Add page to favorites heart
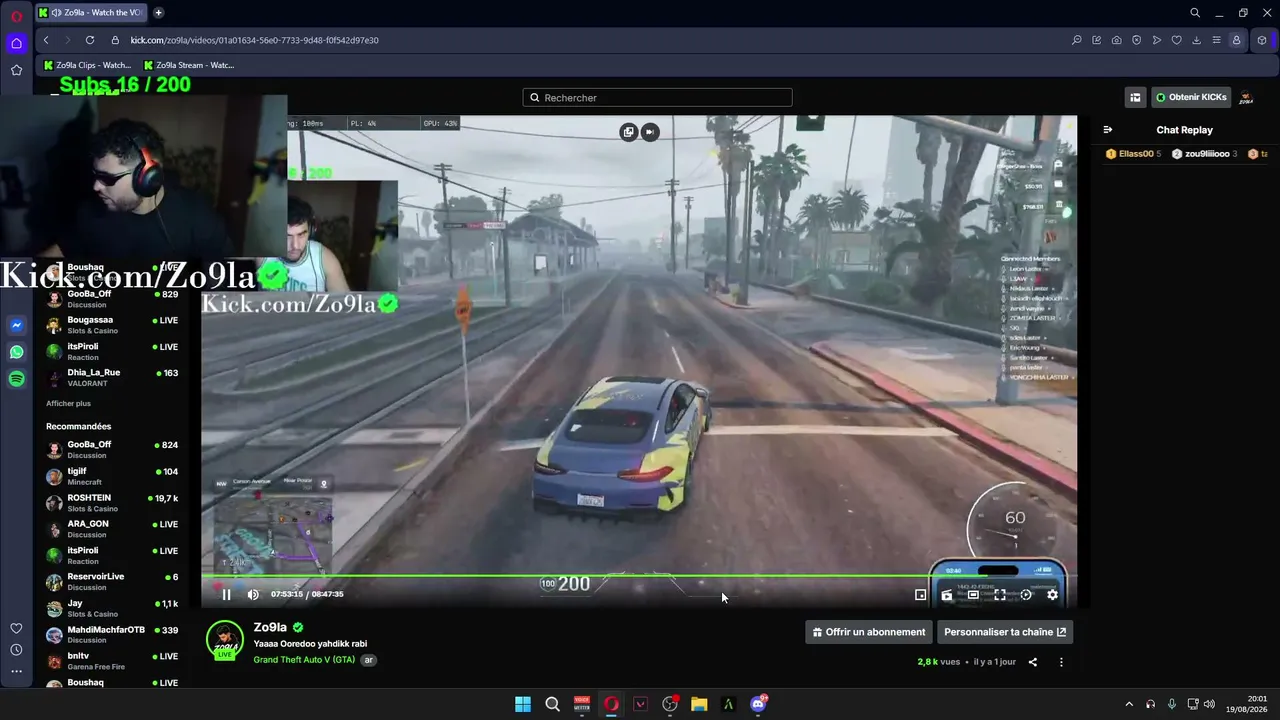Screen dimensions: 1280x720 point(1176,40)
